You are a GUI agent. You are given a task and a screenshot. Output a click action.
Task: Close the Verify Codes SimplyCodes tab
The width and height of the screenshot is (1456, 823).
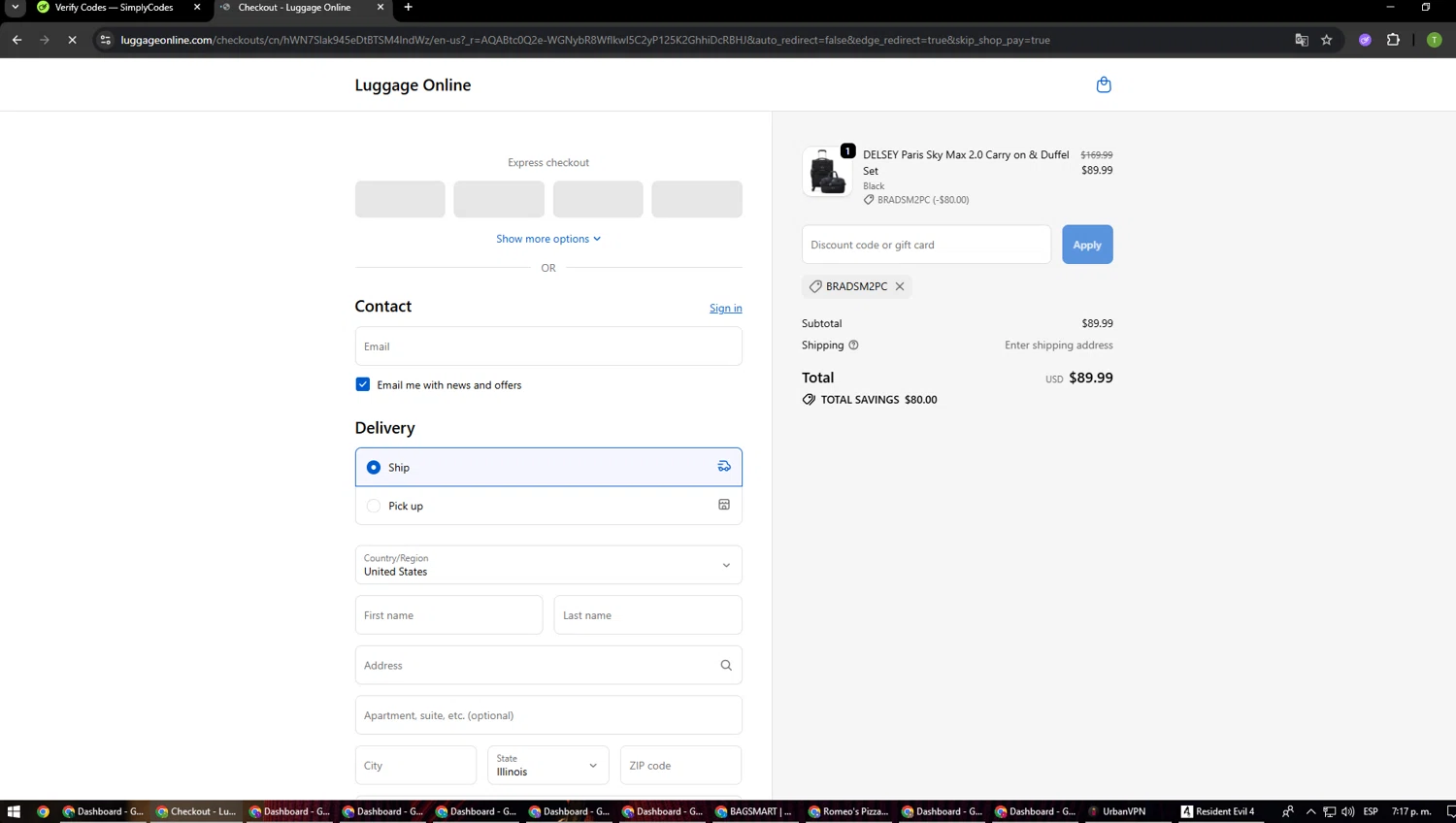tap(197, 8)
